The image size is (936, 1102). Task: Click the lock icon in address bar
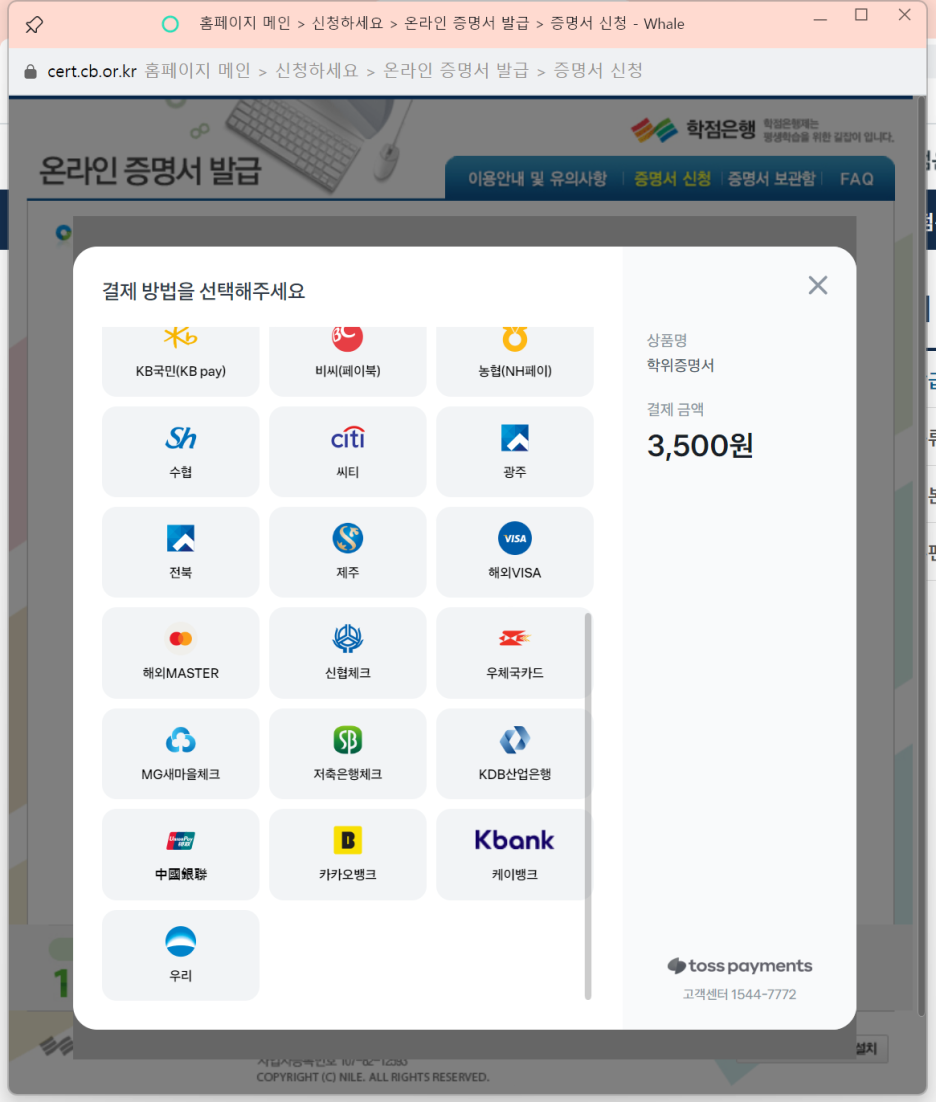(x=30, y=72)
